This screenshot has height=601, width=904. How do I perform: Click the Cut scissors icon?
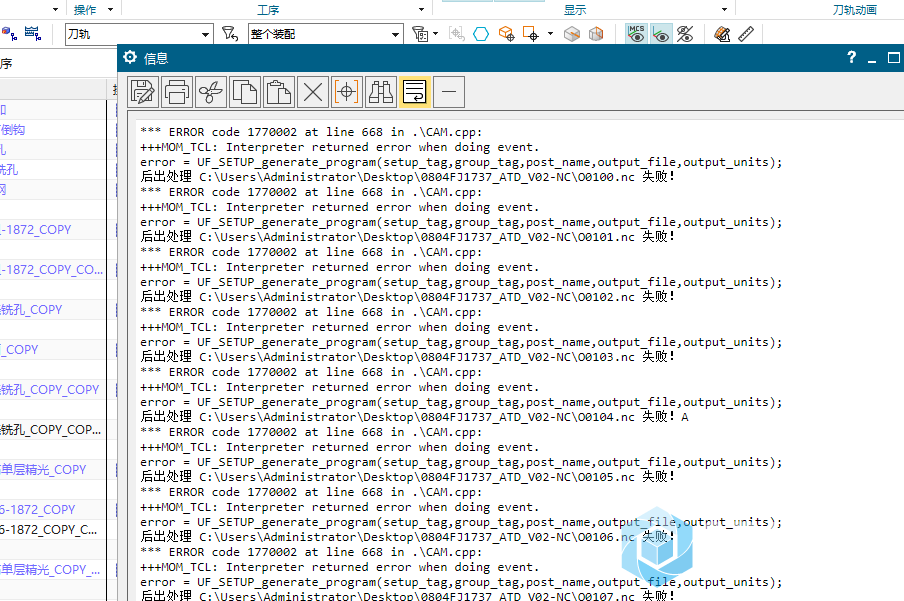211,92
